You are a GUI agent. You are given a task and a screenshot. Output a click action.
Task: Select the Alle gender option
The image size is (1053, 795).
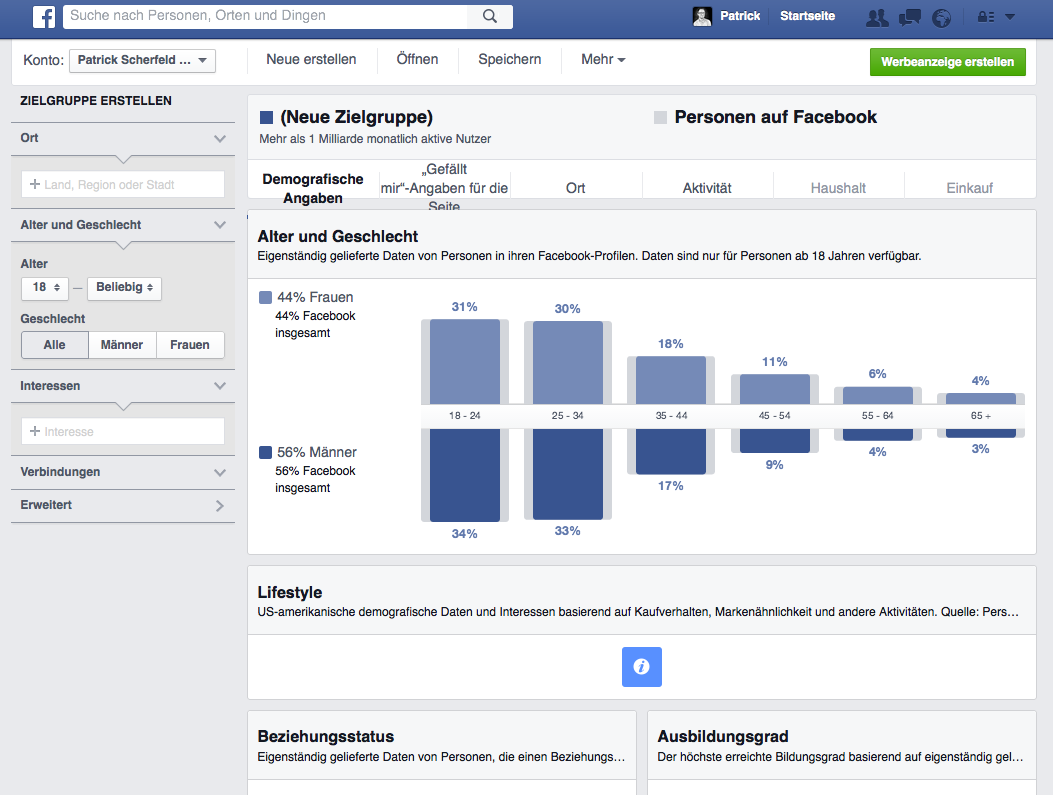coord(55,345)
